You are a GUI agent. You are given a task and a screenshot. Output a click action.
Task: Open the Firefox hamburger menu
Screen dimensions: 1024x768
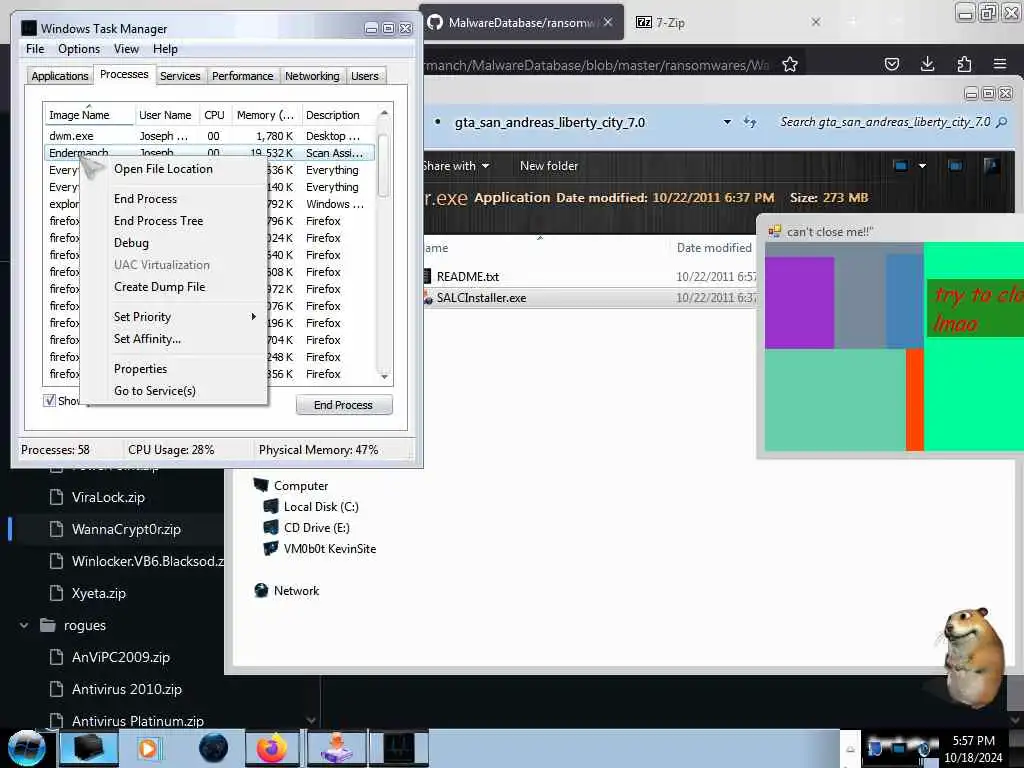1000,63
